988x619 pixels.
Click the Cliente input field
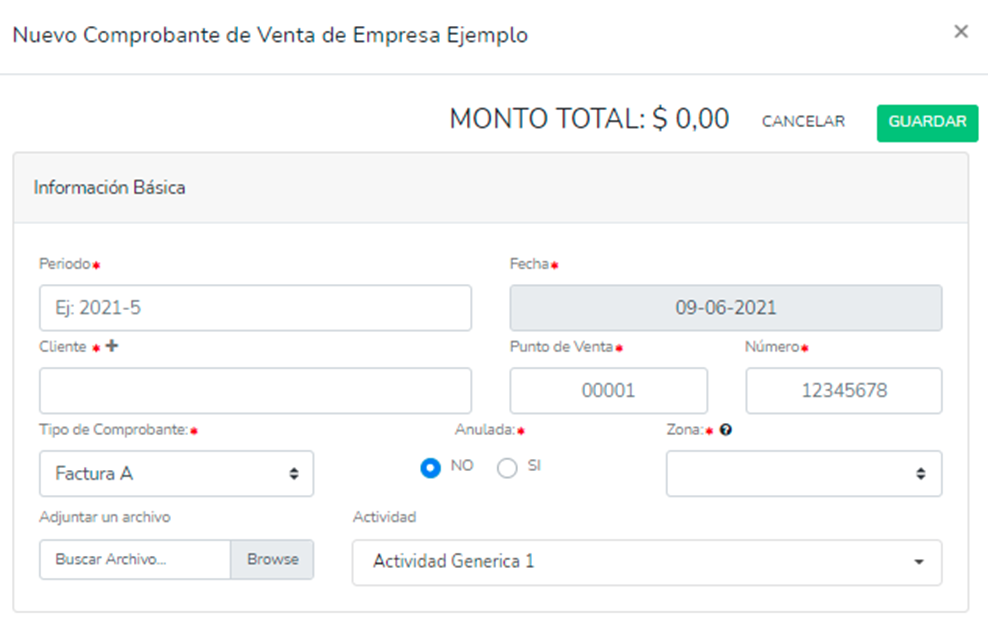(255, 390)
